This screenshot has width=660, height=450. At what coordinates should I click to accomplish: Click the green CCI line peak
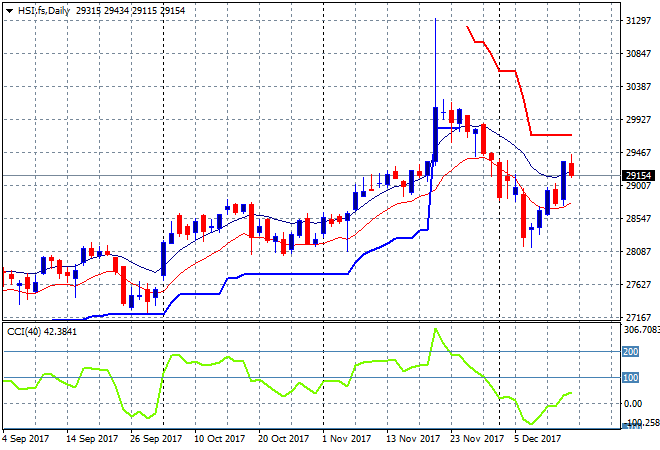tap(436, 329)
